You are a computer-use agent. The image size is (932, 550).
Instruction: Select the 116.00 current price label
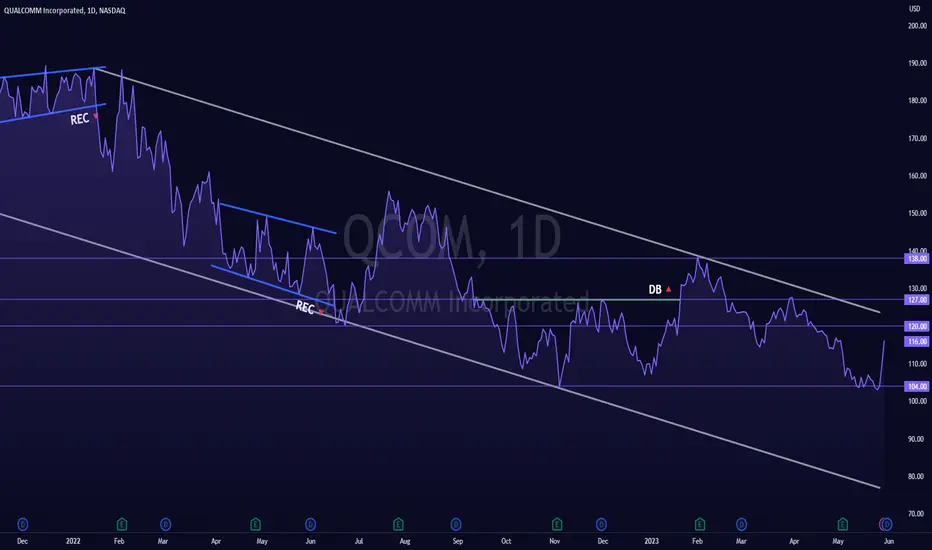click(916, 341)
